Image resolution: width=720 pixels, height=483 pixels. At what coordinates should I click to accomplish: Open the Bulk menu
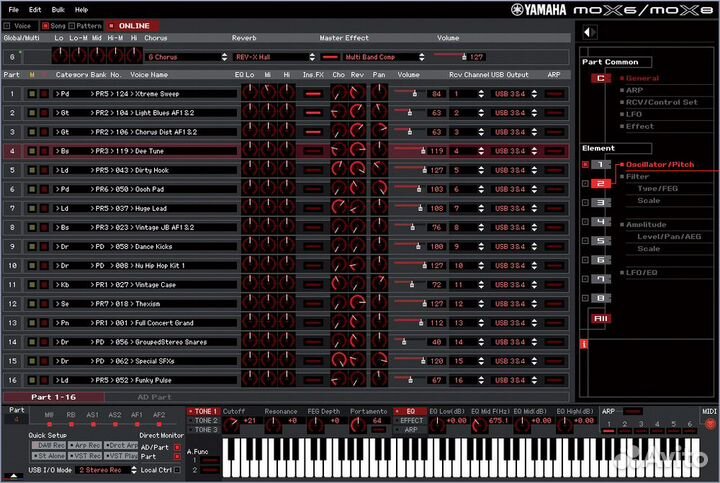pyautogui.click(x=58, y=10)
